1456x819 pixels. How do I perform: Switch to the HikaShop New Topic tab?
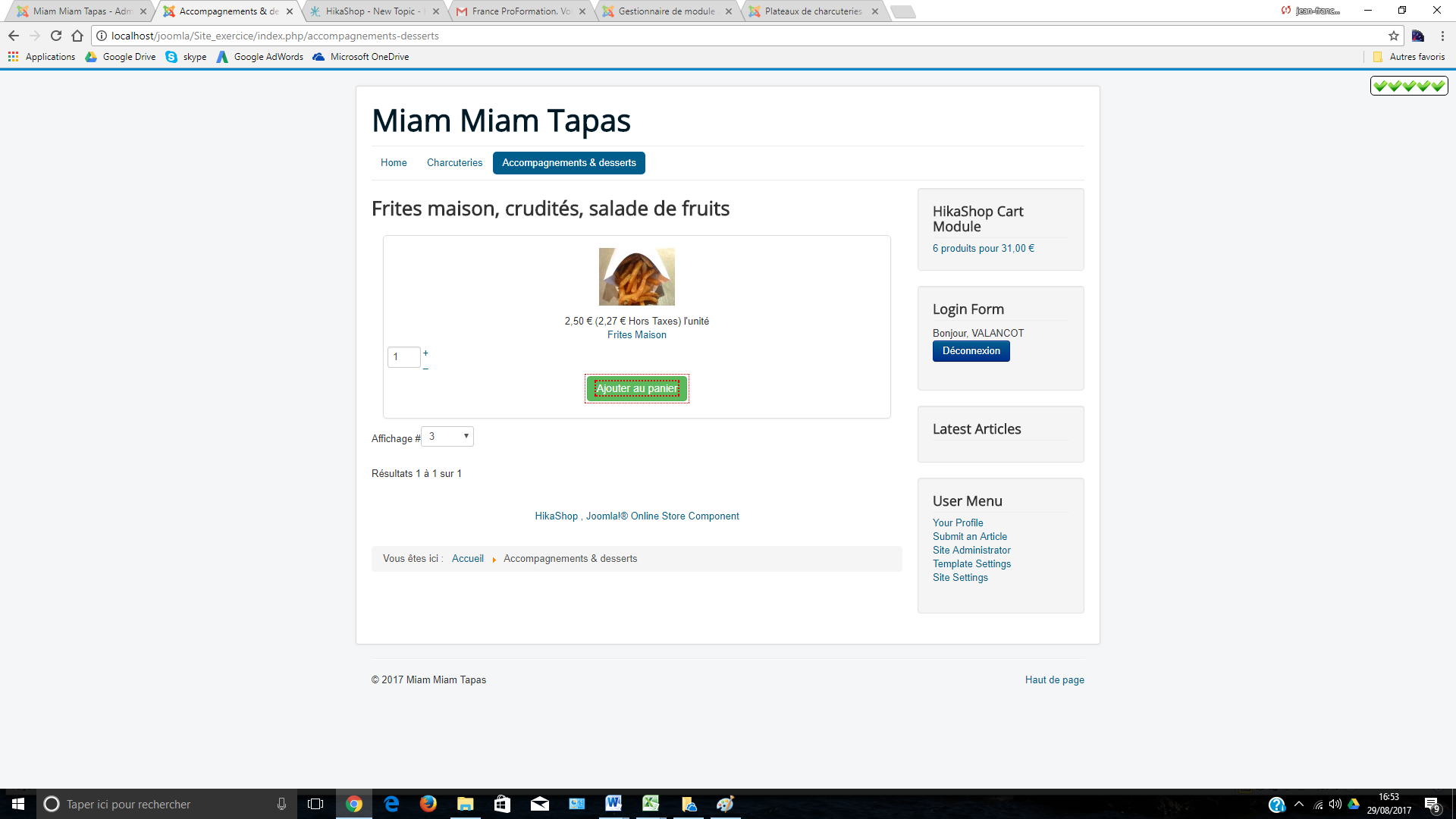(372, 11)
